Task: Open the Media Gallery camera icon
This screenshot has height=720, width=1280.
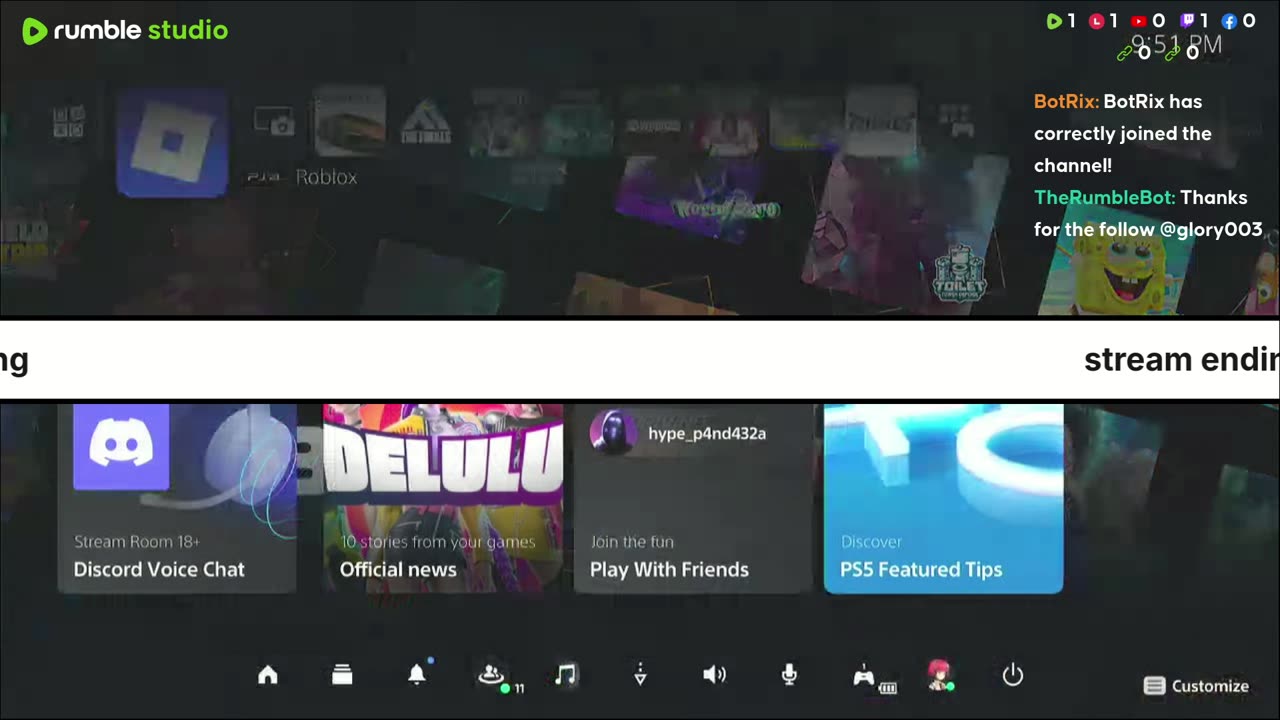Action: pos(273,122)
